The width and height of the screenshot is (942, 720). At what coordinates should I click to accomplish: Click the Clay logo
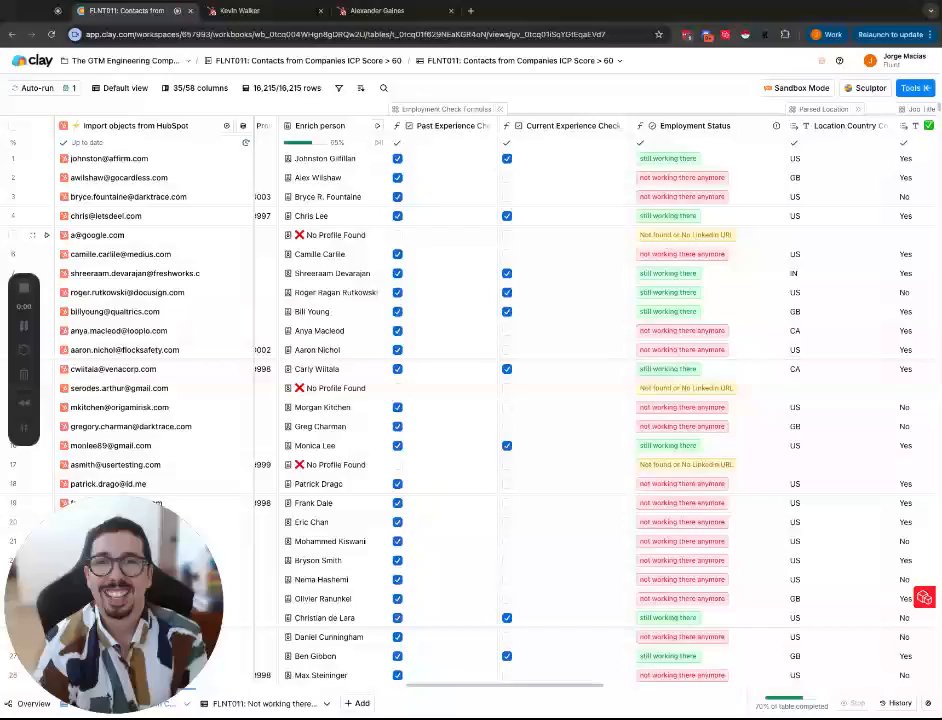point(32,61)
